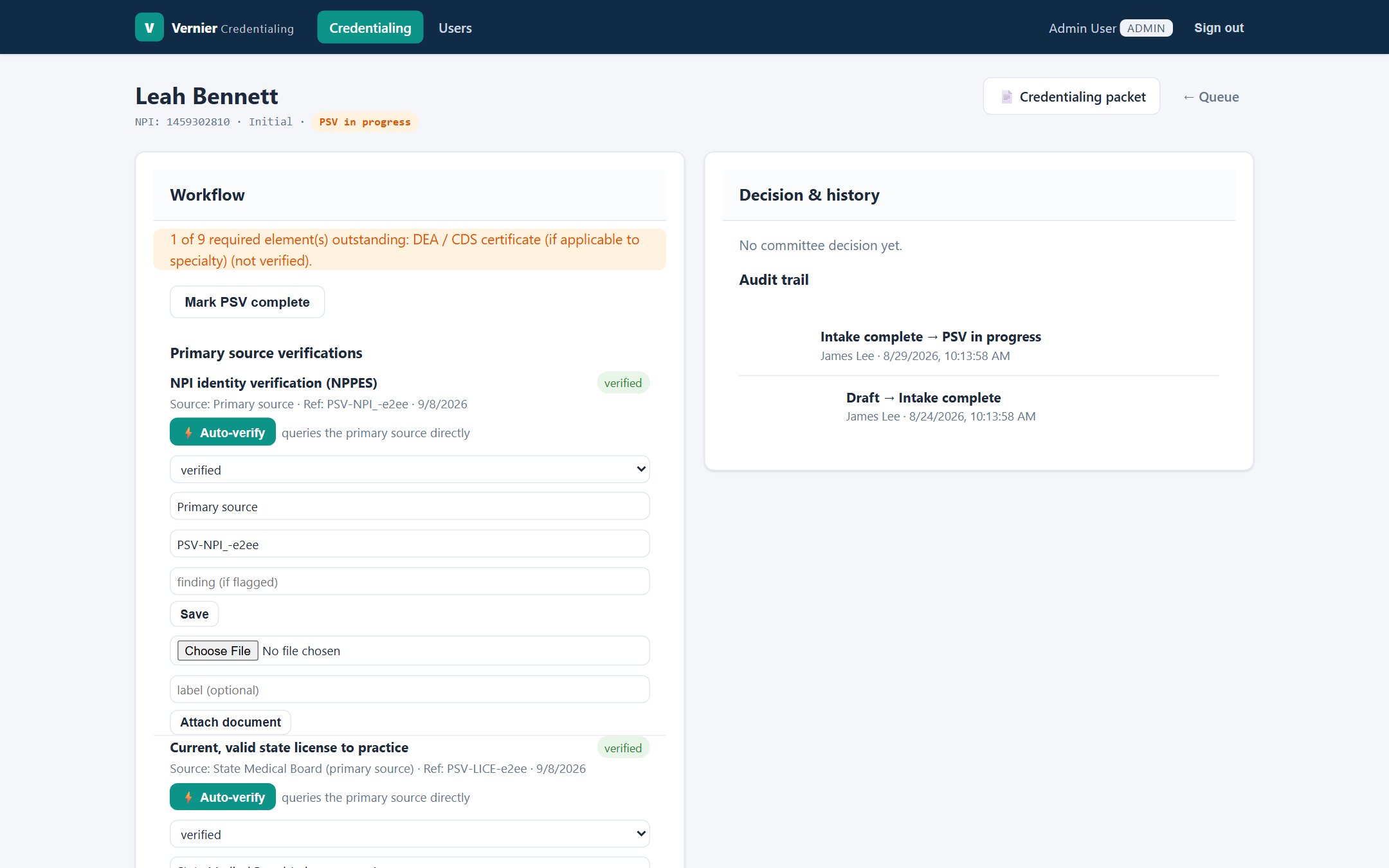Click verified badge for NPI identity verification

(x=623, y=383)
